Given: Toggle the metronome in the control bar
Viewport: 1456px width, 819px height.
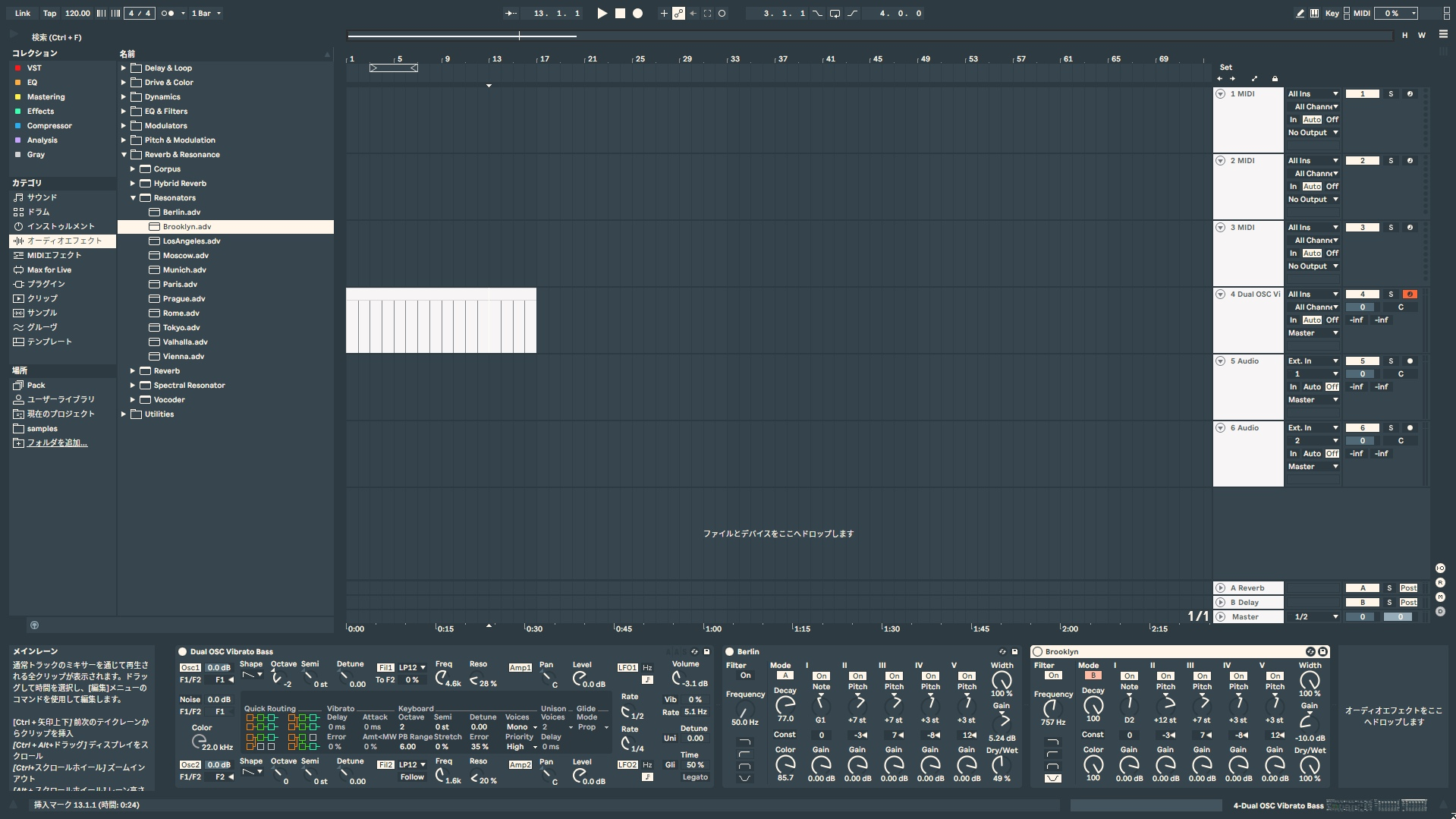Looking at the screenshot, I should (x=168, y=13).
